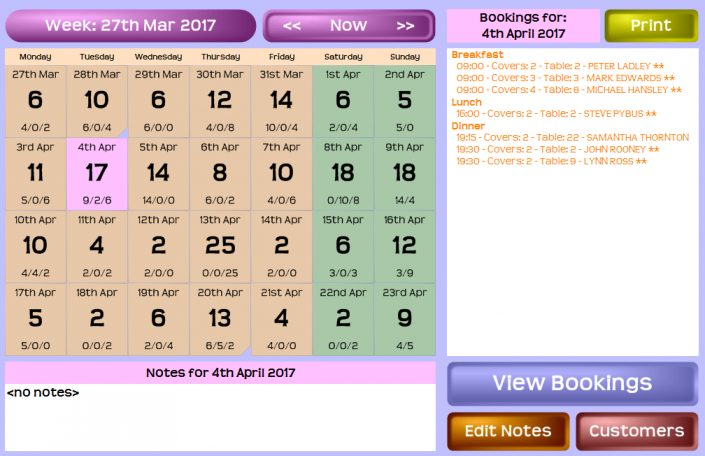The height and width of the screenshot is (456, 705).
Task: Select the 21st Apr calendar day
Action: click(x=281, y=319)
